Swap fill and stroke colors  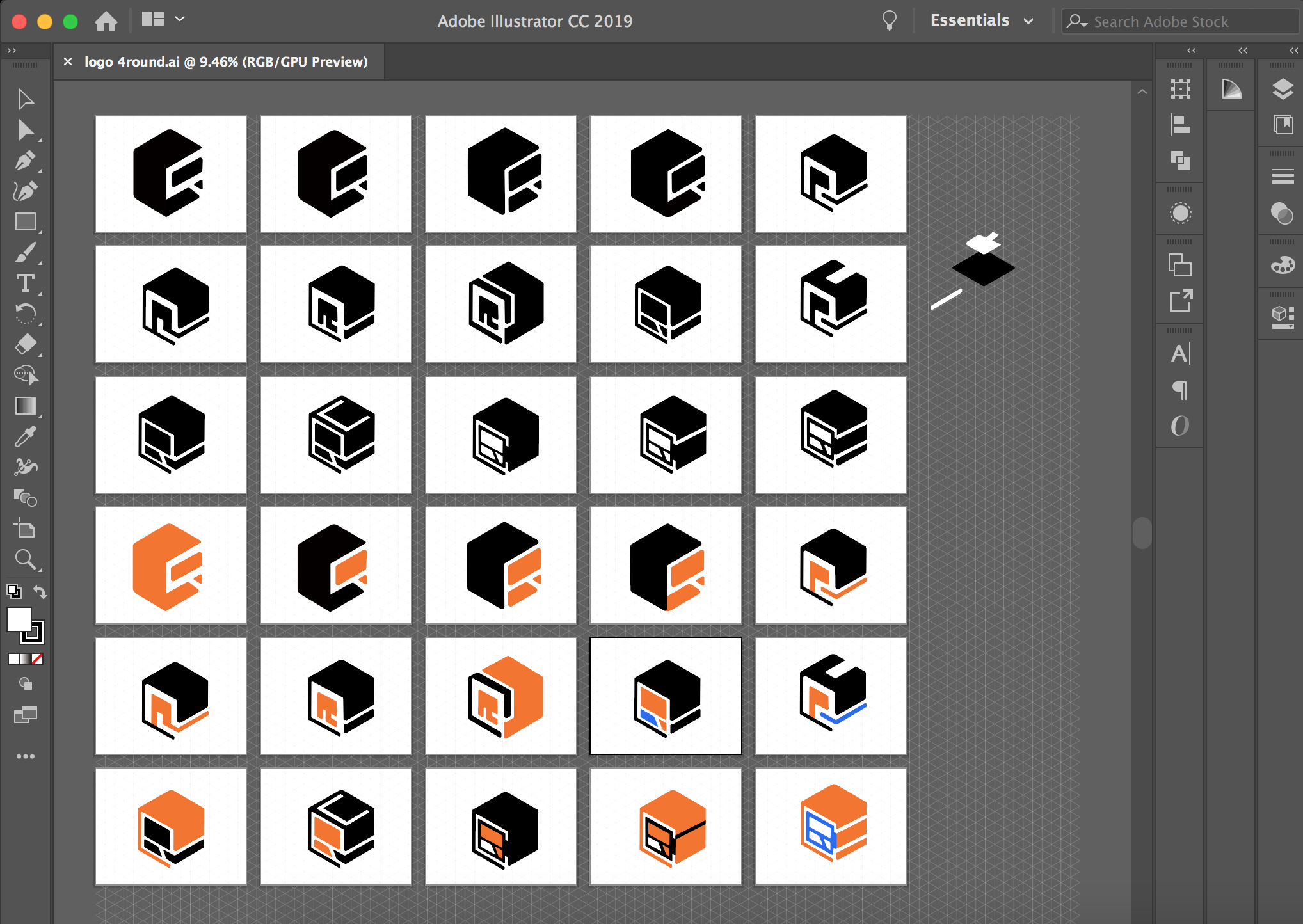[x=40, y=591]
